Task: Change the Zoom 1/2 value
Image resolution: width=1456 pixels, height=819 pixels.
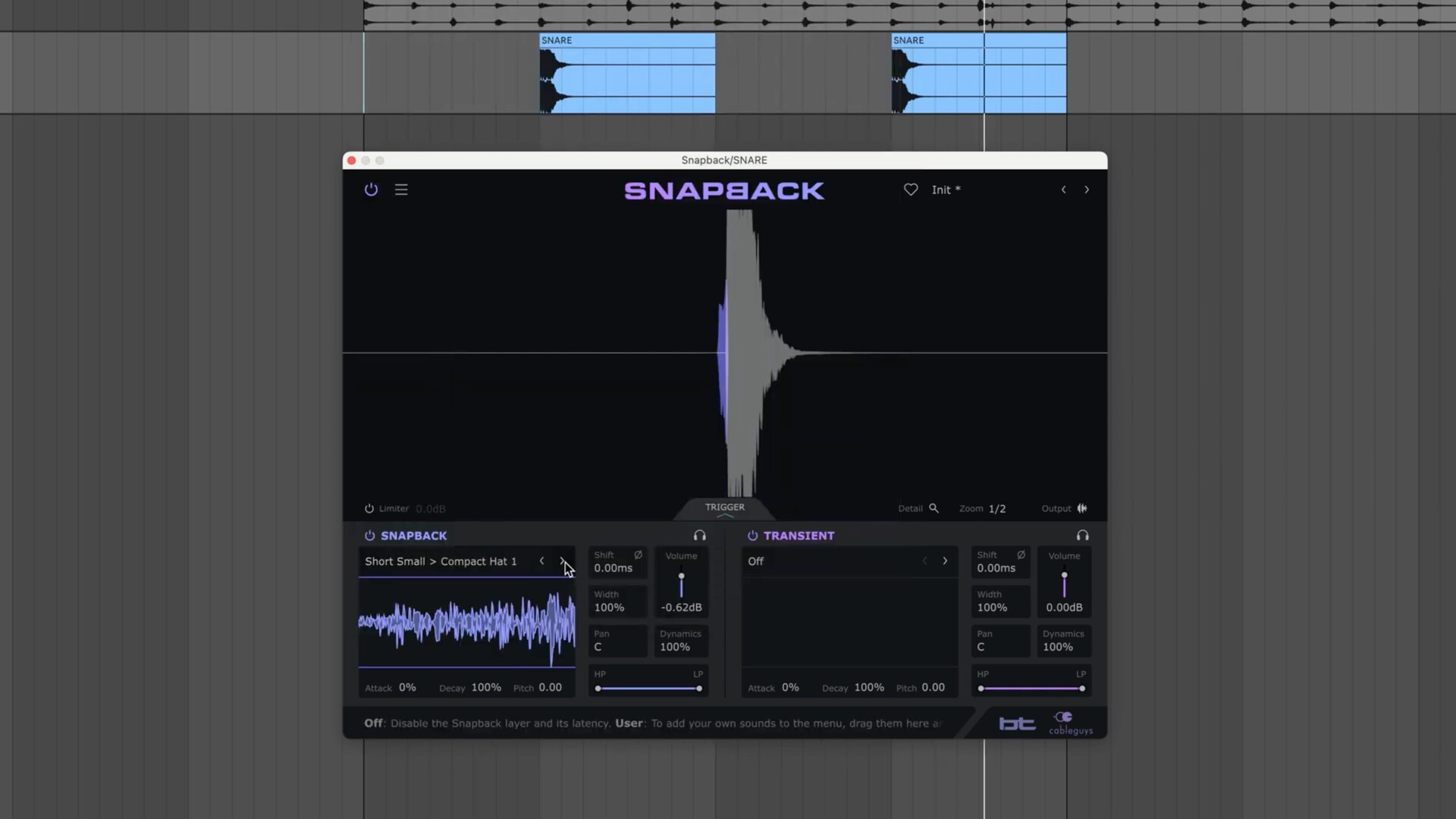Action: [x=997, y=509]
